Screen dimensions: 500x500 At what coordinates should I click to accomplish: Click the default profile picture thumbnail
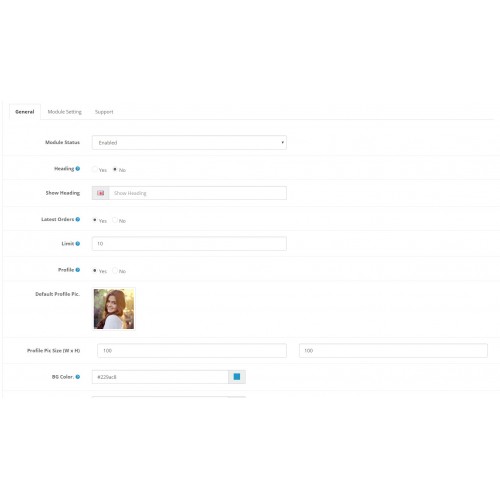pyautogui.click(x=114, y=309)
